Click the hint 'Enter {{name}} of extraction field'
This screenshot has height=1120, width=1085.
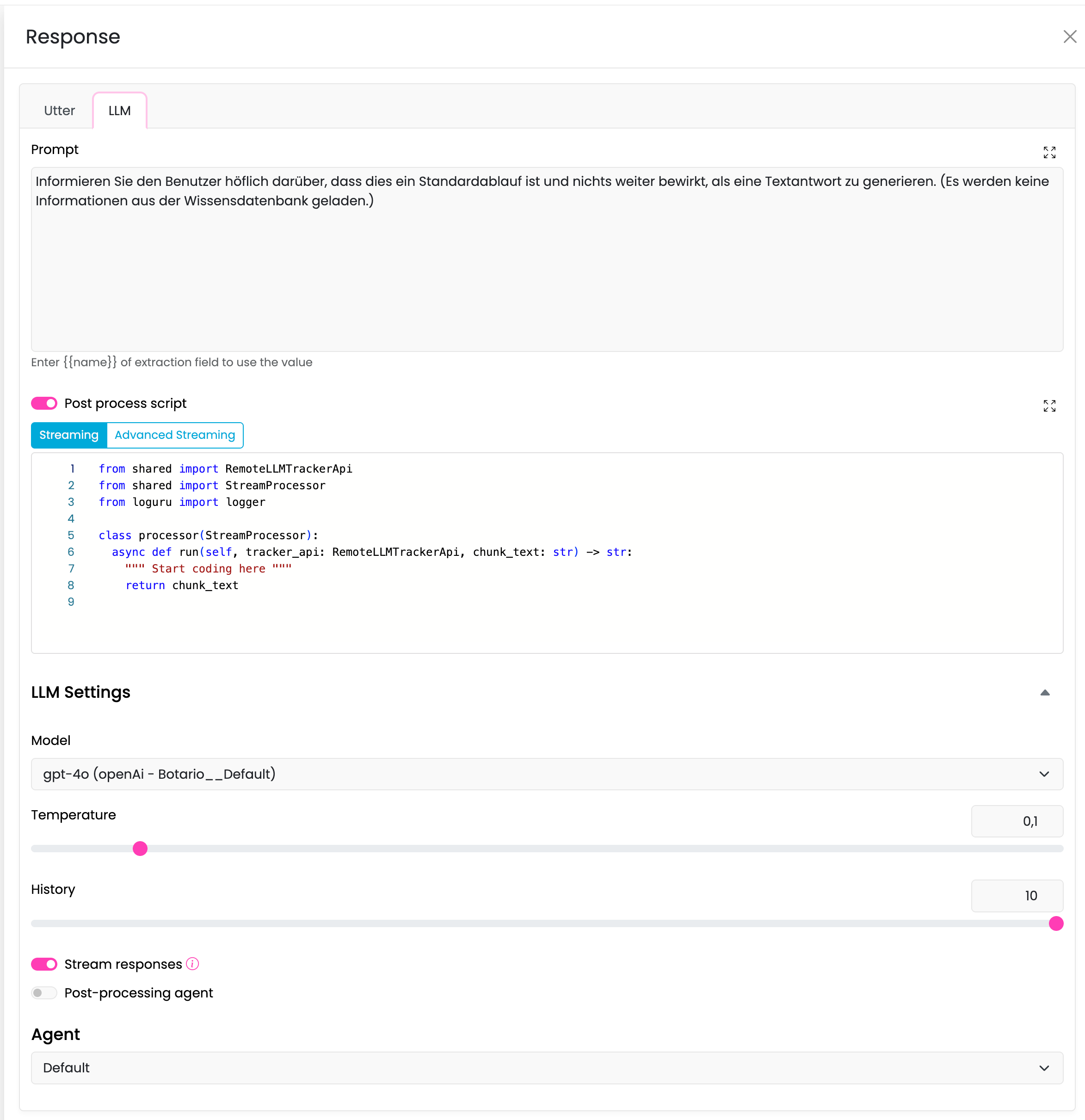172,362
